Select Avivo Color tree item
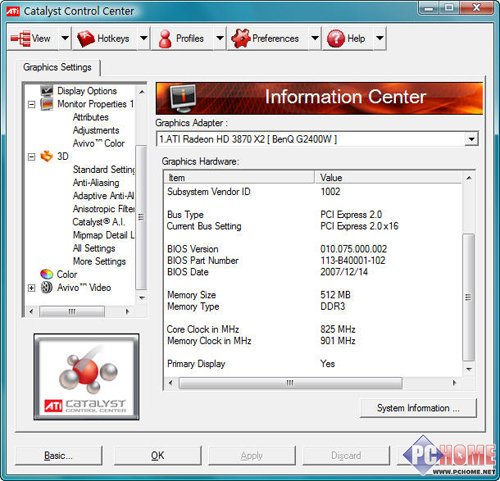The image size is (500, 481). coord(99,143)
